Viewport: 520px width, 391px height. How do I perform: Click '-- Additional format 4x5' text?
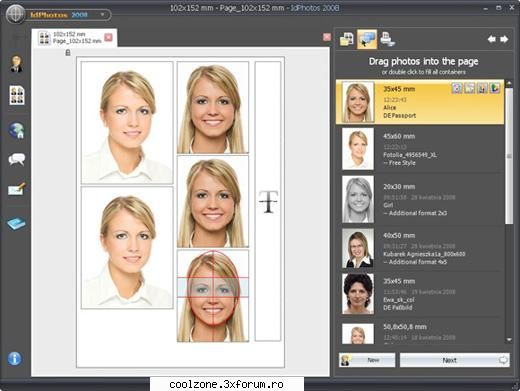[415, 262]
